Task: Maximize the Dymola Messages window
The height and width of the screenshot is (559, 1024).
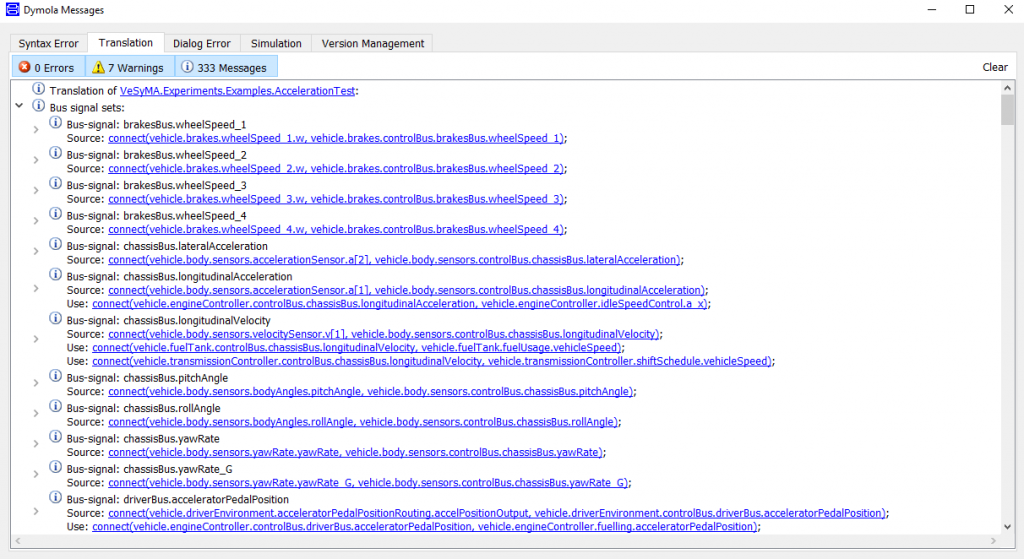Action: (x=970, y=10)
